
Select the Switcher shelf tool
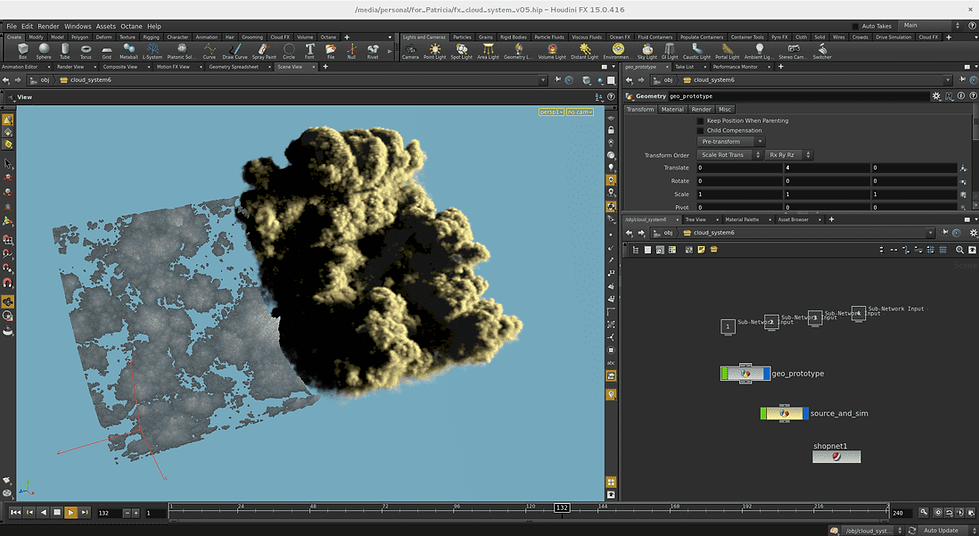[x=822, y=51]
